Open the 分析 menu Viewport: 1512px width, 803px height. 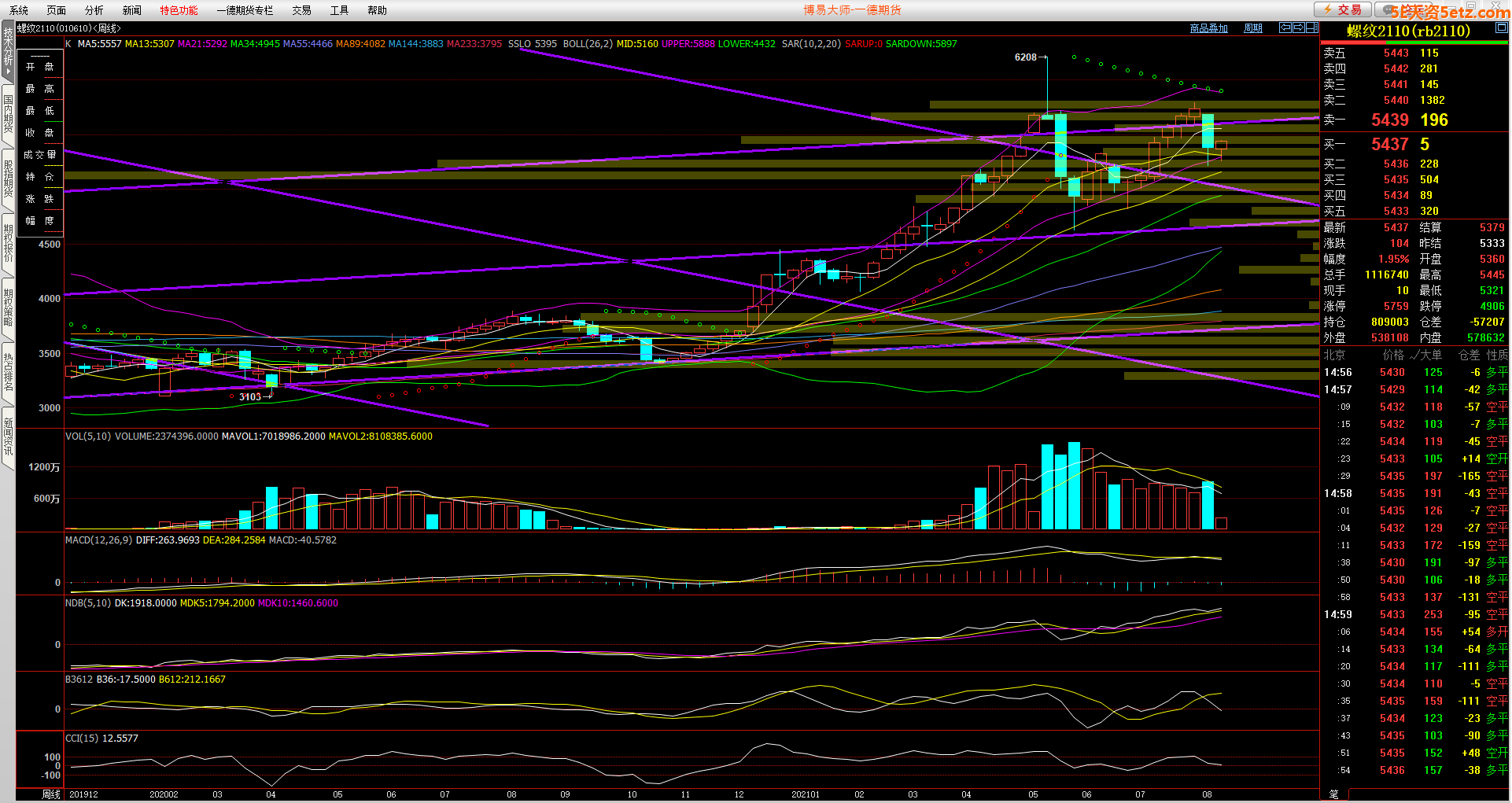[x=94, y=10]
